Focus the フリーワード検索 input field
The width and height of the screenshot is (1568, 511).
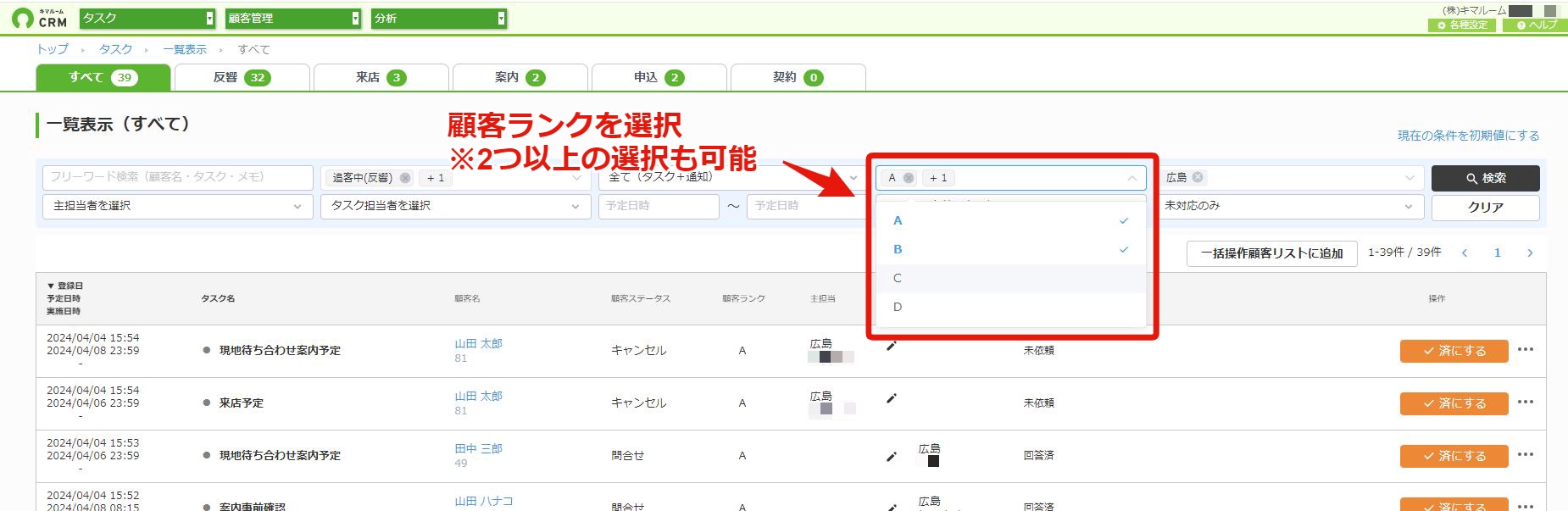(178, 177)
